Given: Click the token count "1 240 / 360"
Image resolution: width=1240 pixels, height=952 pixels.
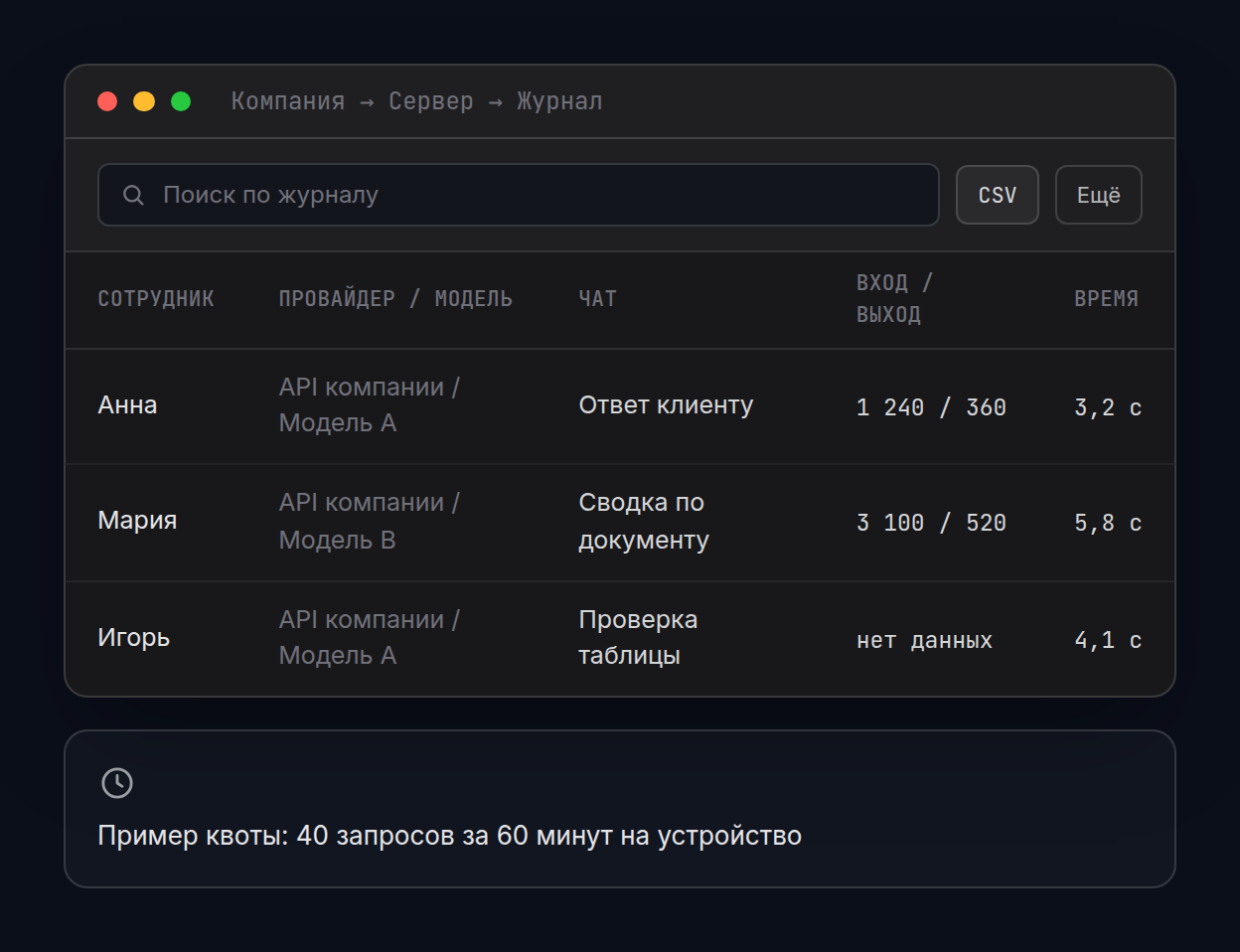Looking at the screenshot, I should [932, 407].
